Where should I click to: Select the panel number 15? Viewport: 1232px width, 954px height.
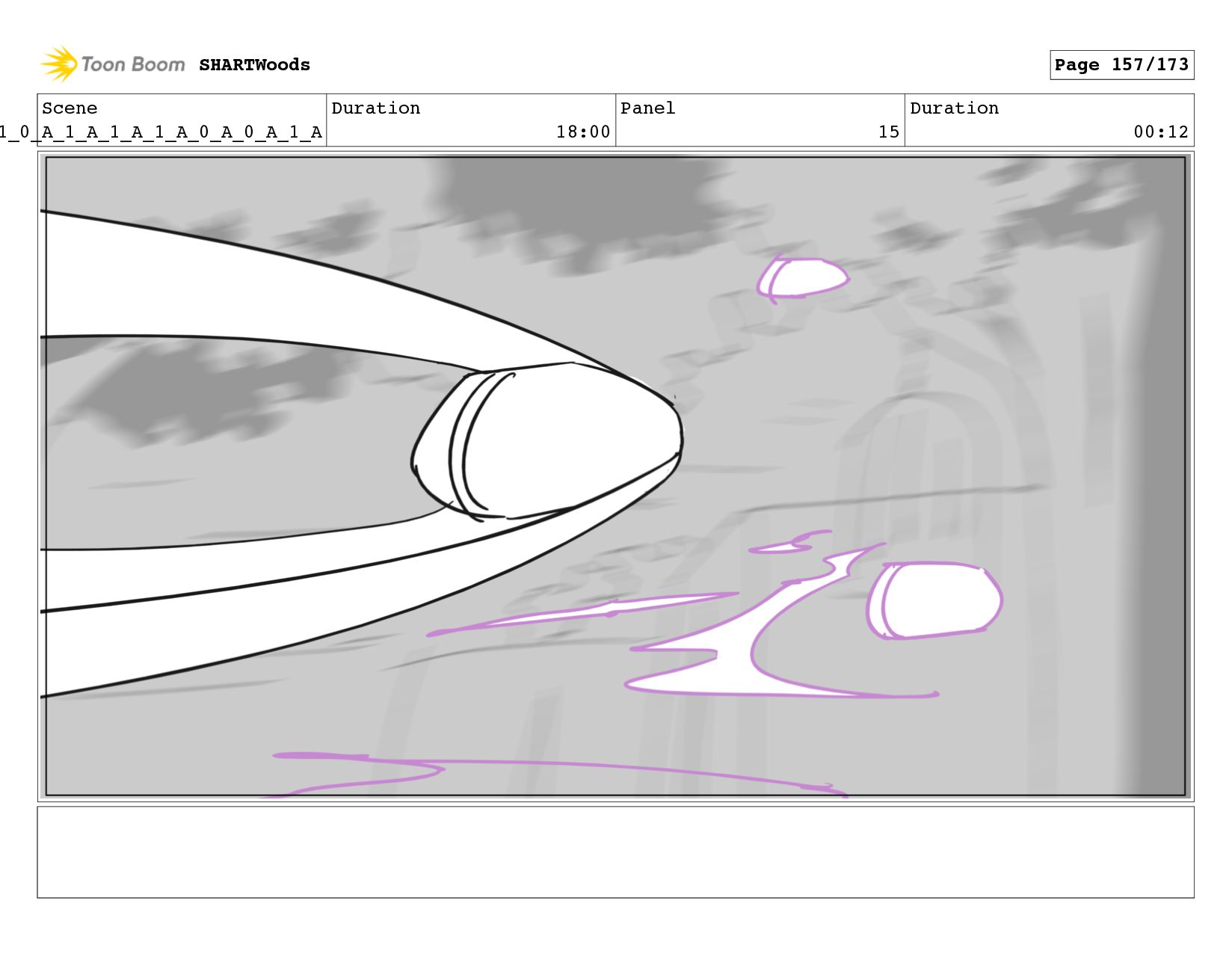[888, 132]
